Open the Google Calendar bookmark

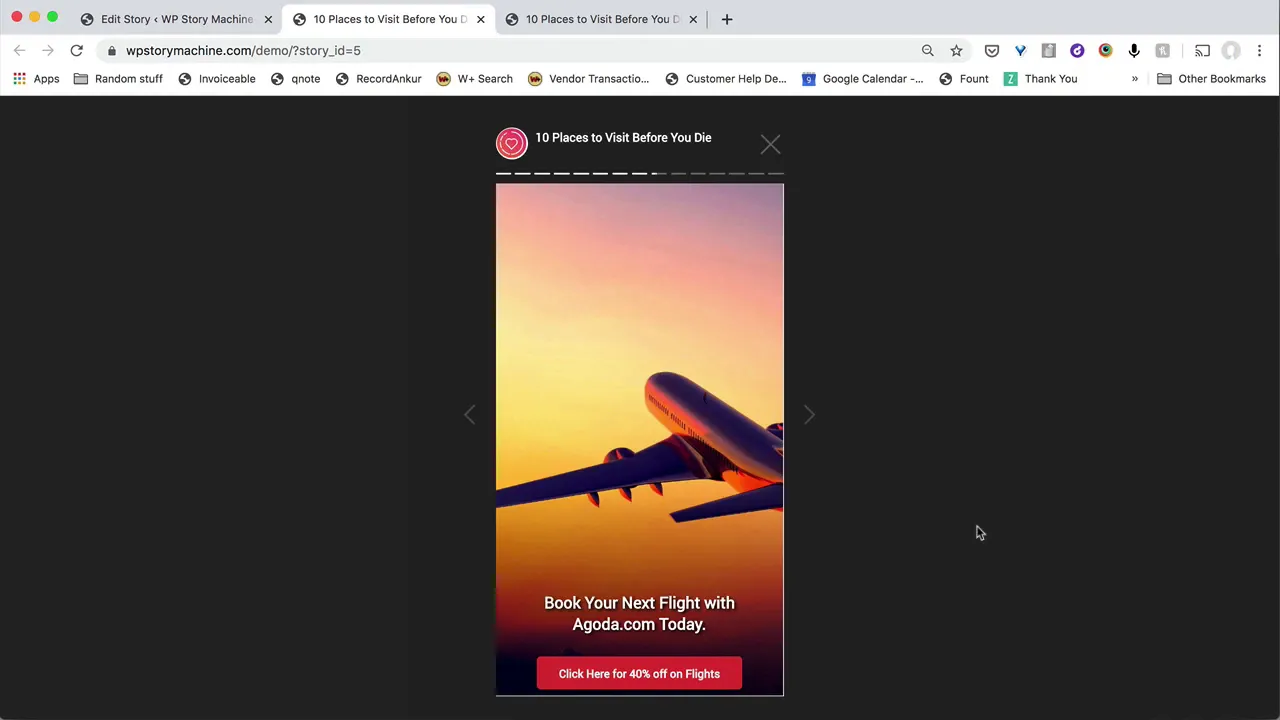862,79
